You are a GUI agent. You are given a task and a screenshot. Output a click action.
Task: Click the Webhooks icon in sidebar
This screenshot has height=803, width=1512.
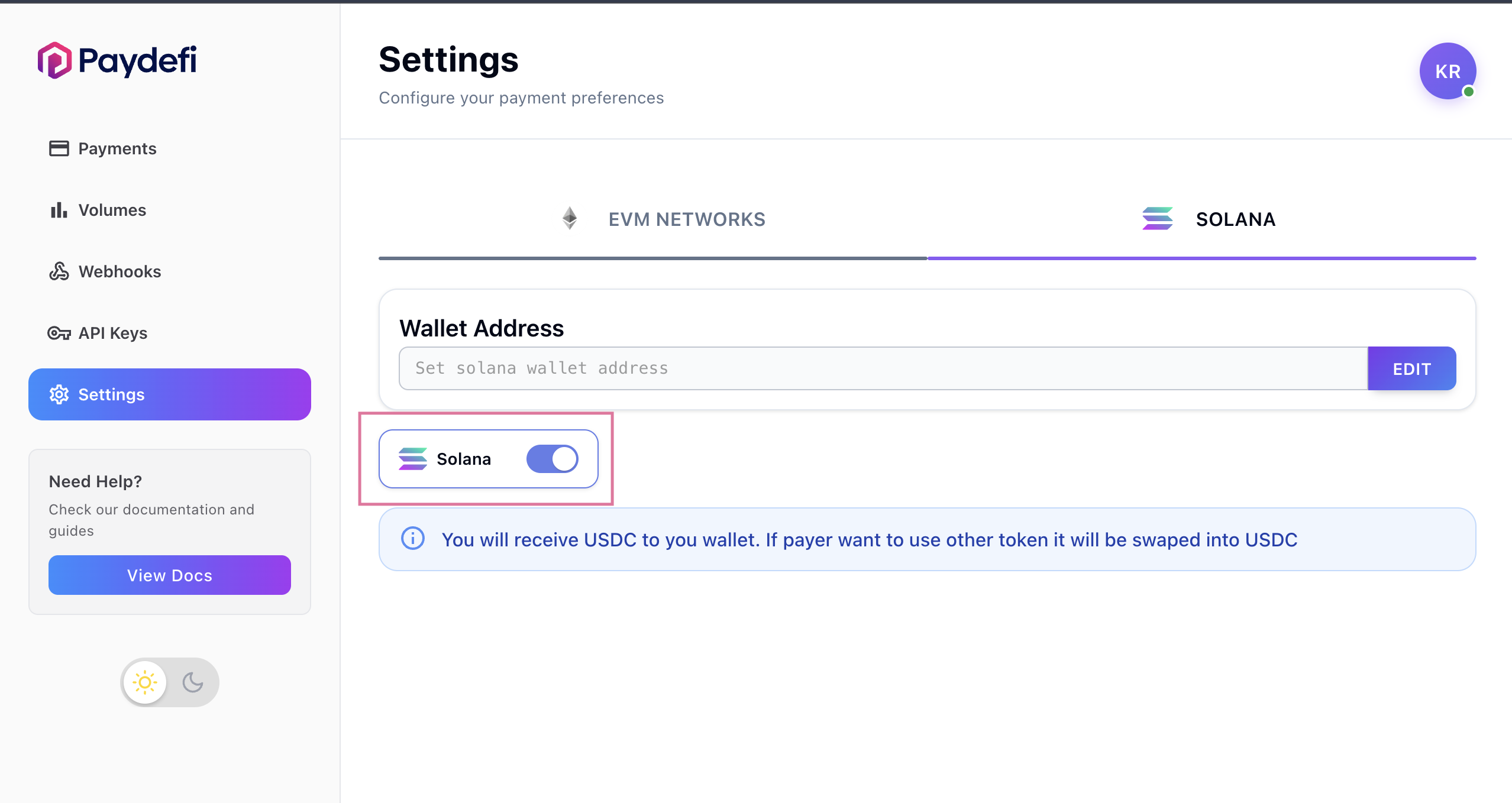click(59, 271)
